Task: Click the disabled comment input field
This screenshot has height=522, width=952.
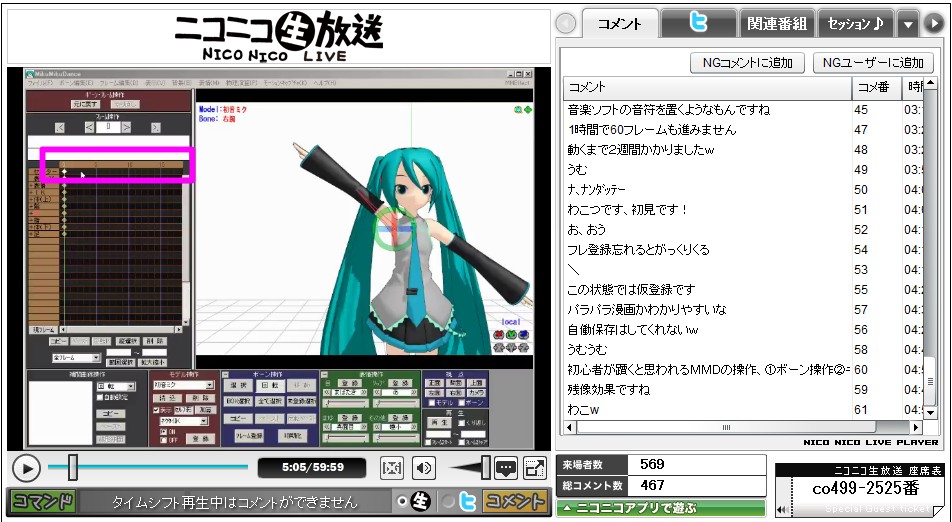Action: pyautogui.click(x=234, y=502)
